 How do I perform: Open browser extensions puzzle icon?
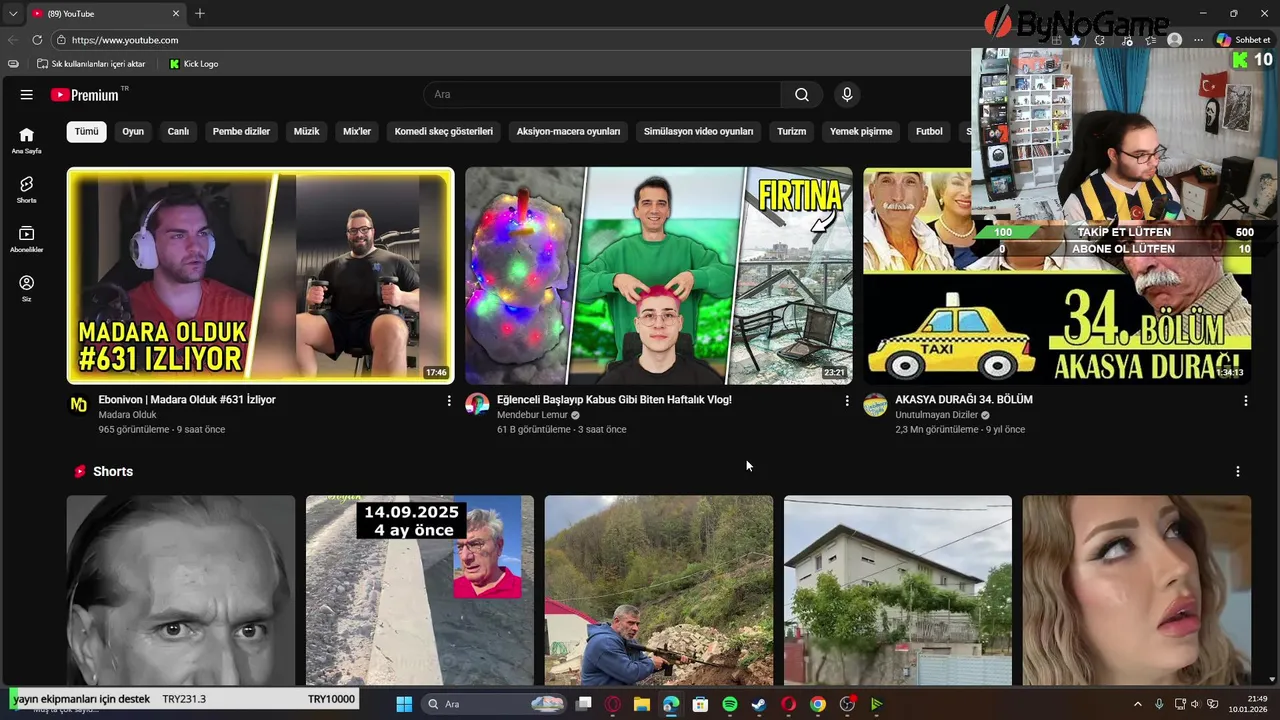pyautogui.click(x=1100, y=40)
